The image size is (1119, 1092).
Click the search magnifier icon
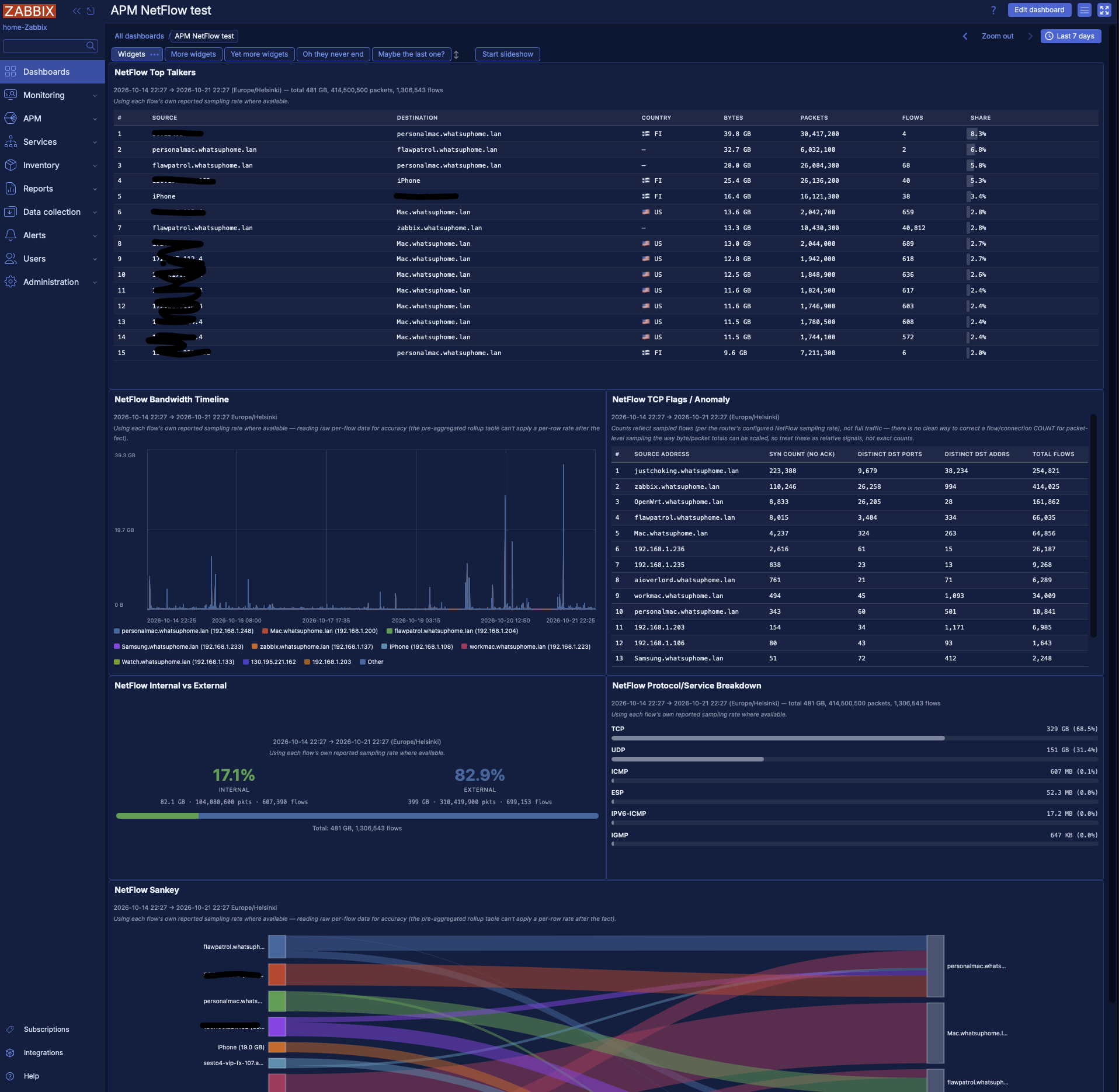pyautogui.click(x=91, y=46)
